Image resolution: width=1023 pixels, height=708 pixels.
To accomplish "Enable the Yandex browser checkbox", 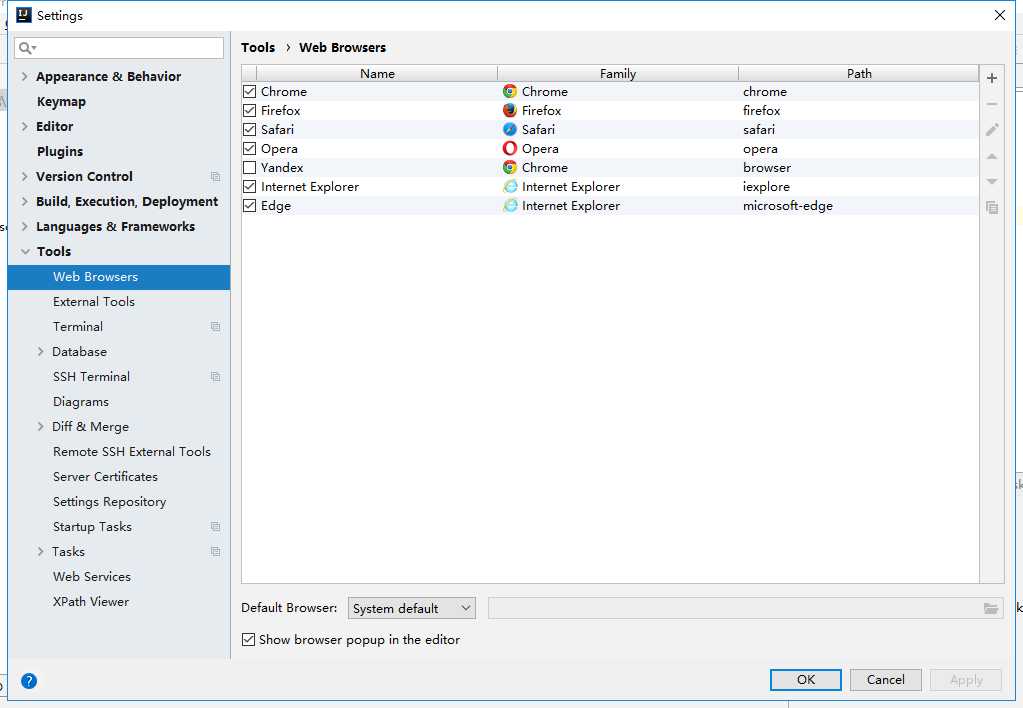I will click(x=249, y=167).
